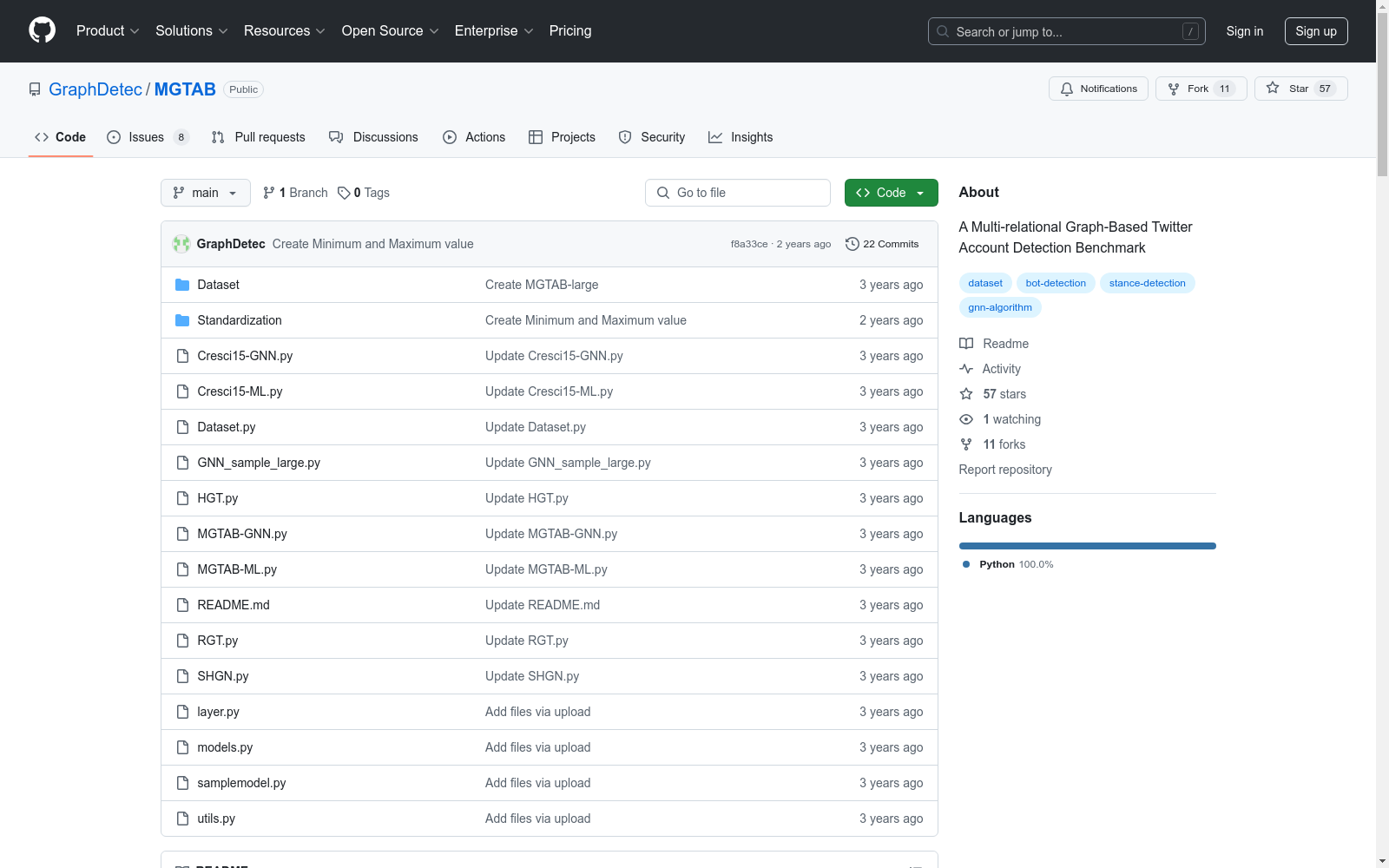Click the layer.py file icon
Image resolution: width=1389 pixels, height=868 pixels.
point(182,712)
